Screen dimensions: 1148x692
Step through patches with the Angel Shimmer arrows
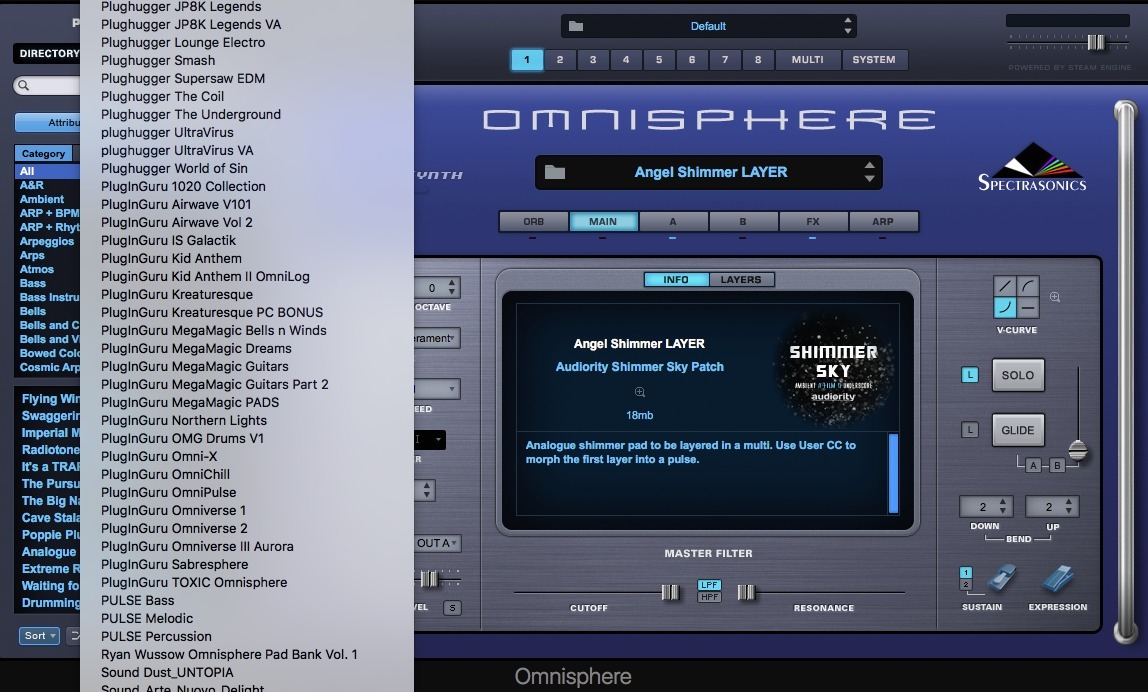pyautogui.click(x=869, y=172)
